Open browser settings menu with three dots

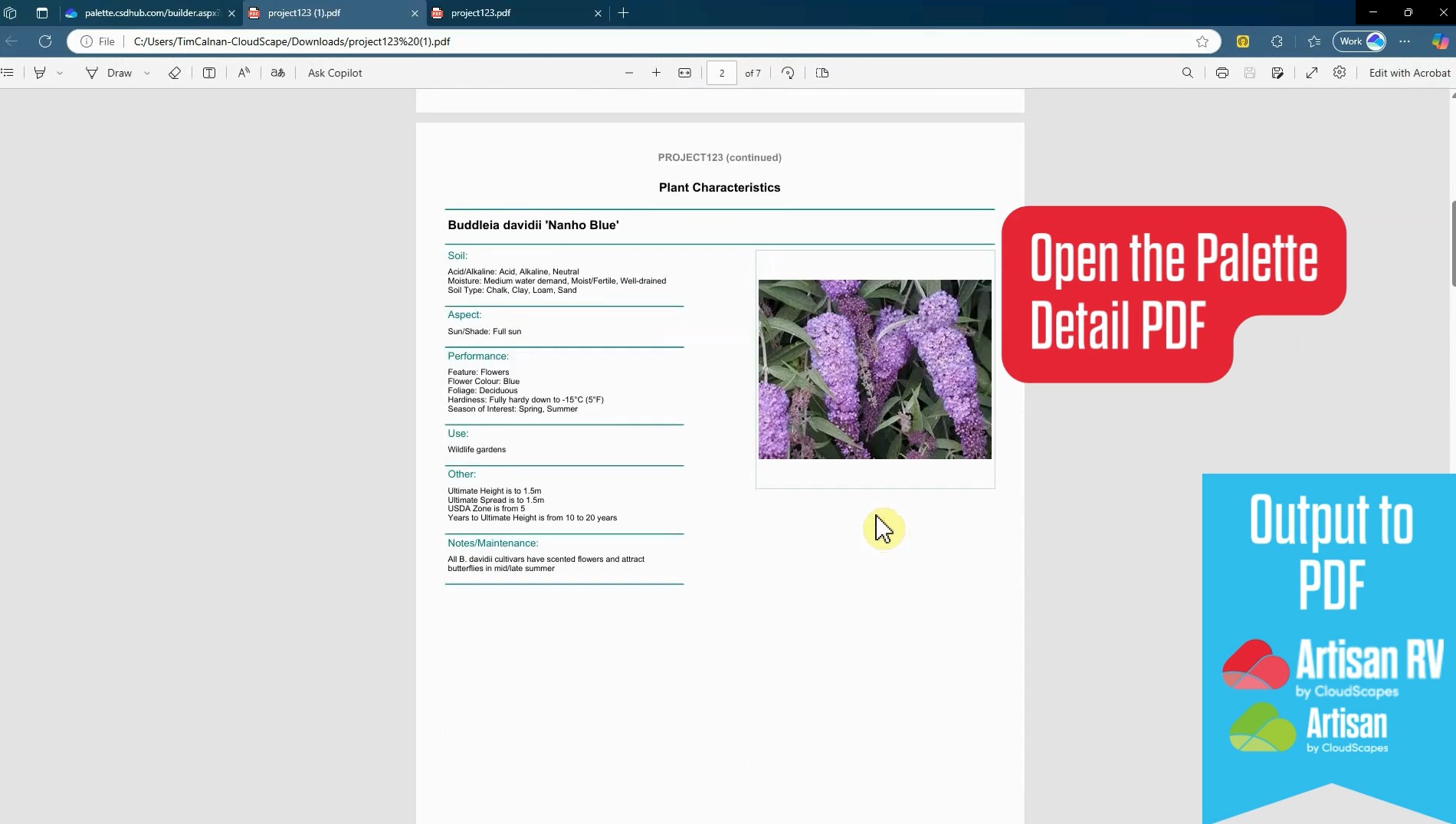click(x=1405, y=41)
